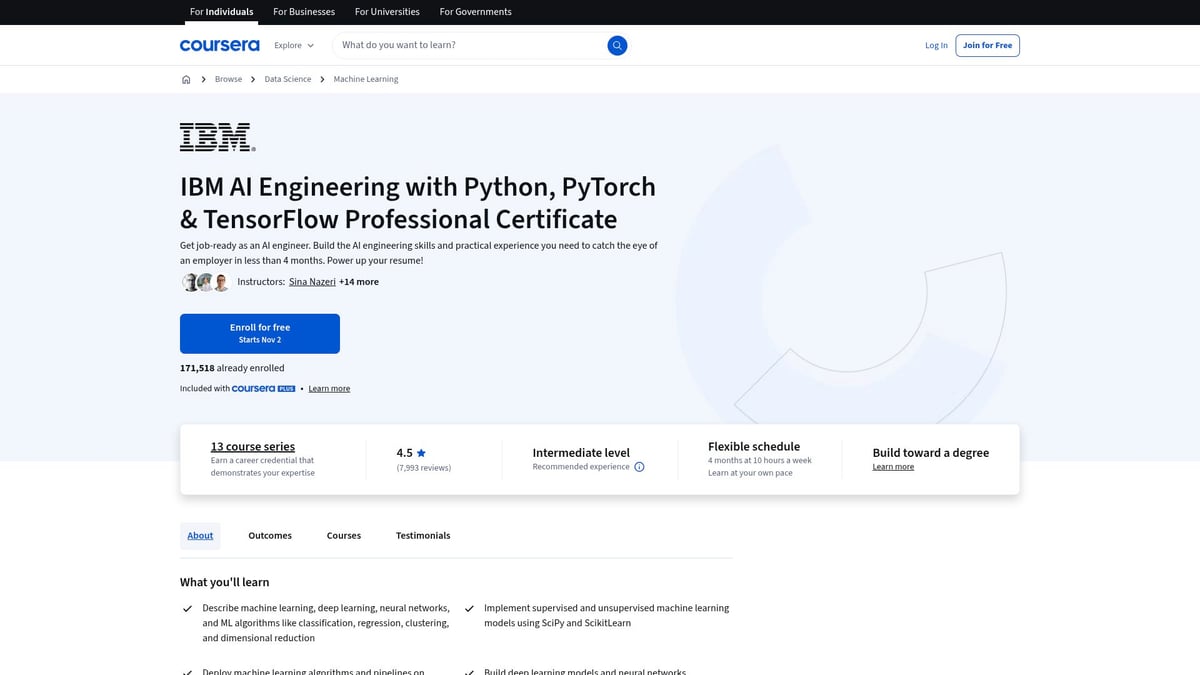Click the certificate title heading

point(418,203)
